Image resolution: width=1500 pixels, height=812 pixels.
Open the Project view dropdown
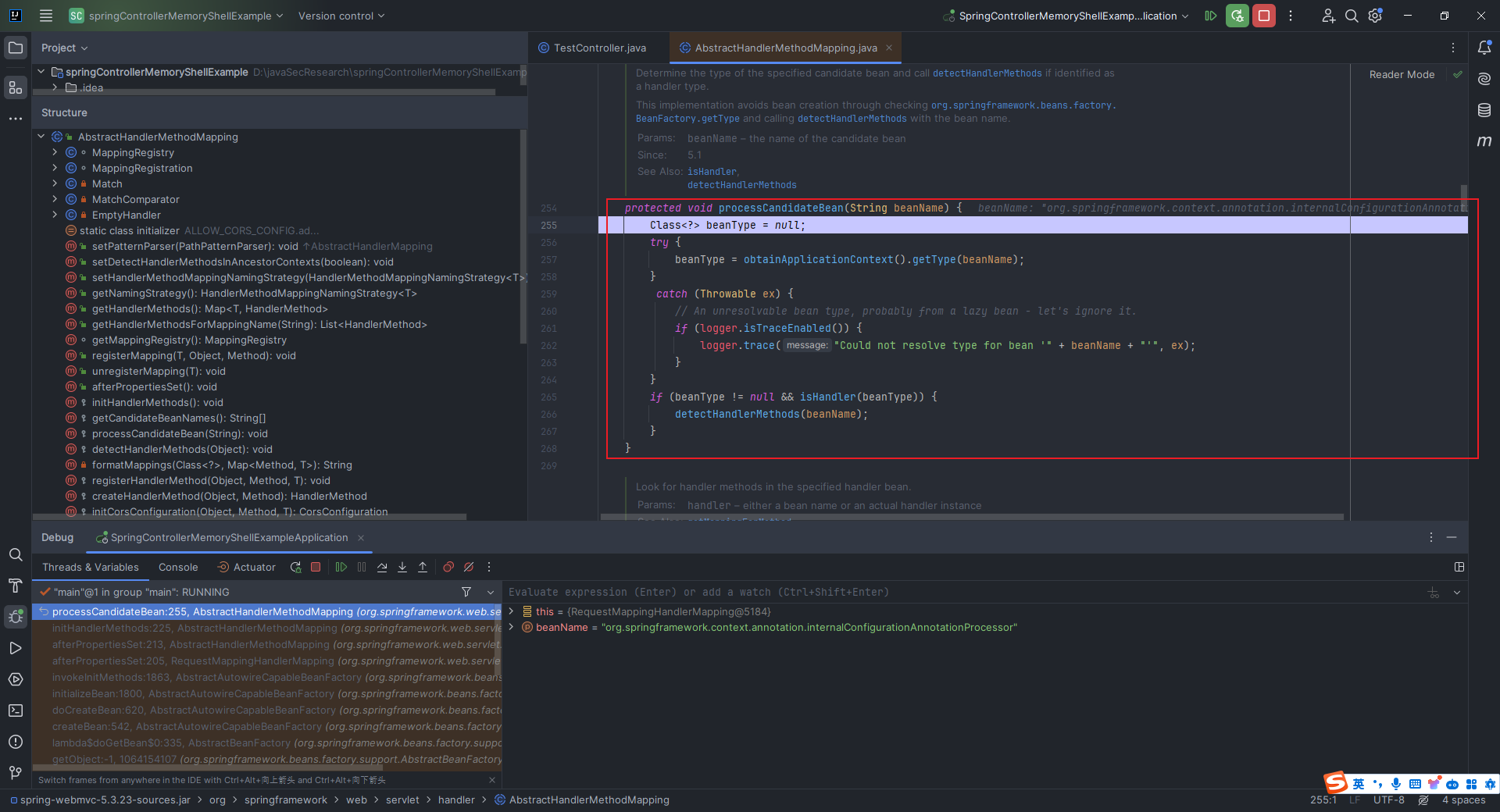64,48
